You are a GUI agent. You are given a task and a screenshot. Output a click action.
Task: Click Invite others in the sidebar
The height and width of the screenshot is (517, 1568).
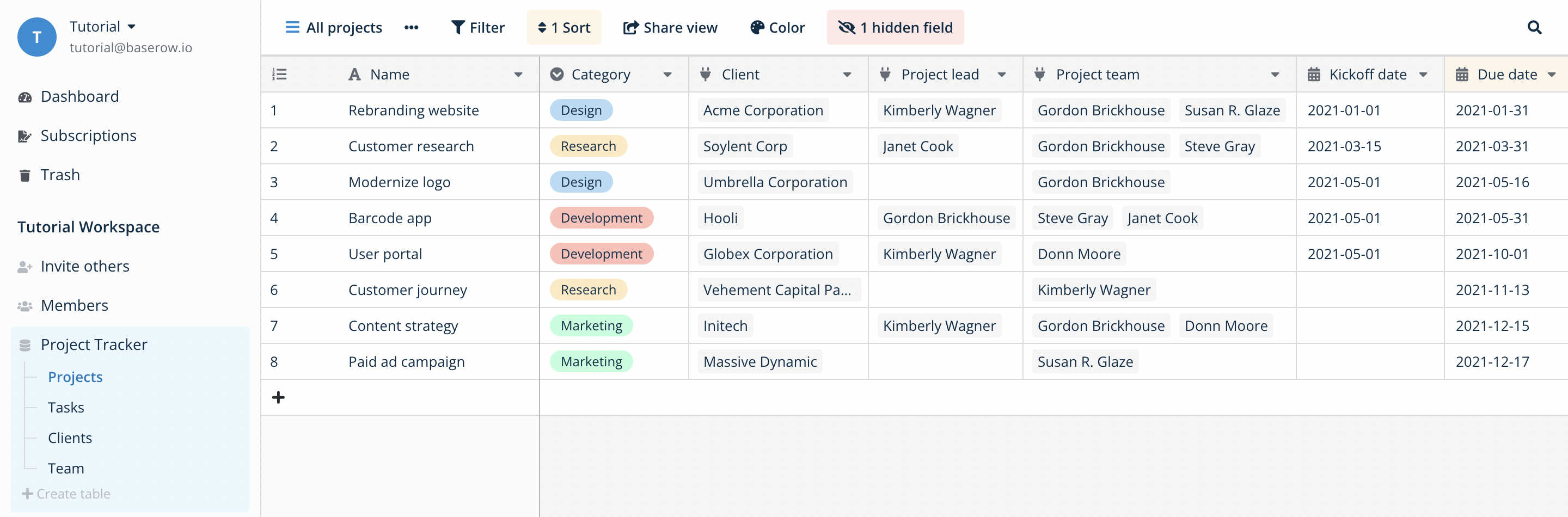point(84,267)
